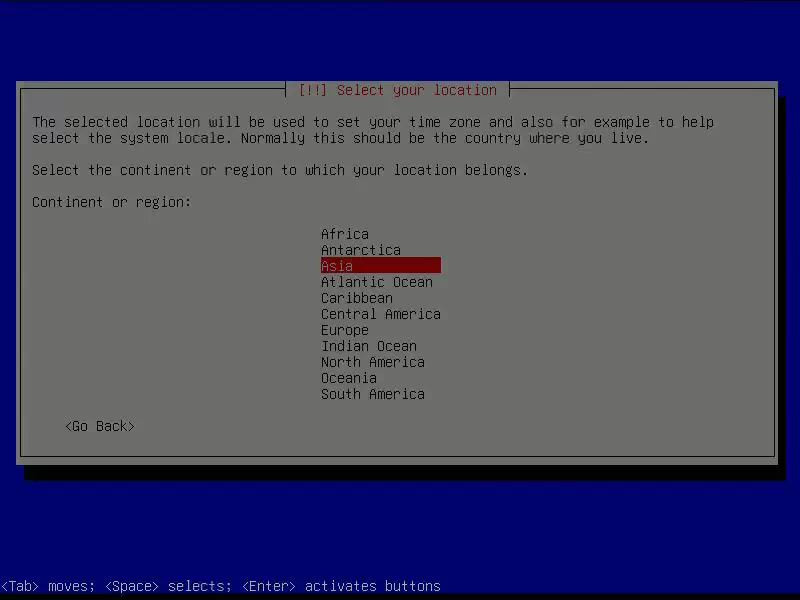Pick South America from the list
Image resolution: width=800 pixels, height=600 pixels.
tap(372, 394)
